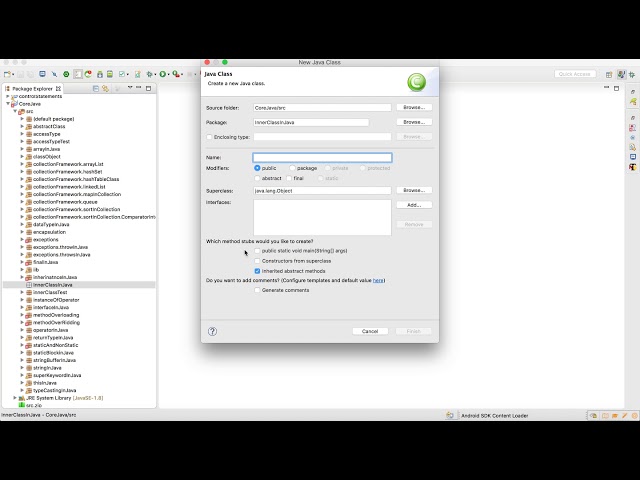Screen dimensions: 640x480
Task: Select the package modifier radio button
Action: [292, 168]
